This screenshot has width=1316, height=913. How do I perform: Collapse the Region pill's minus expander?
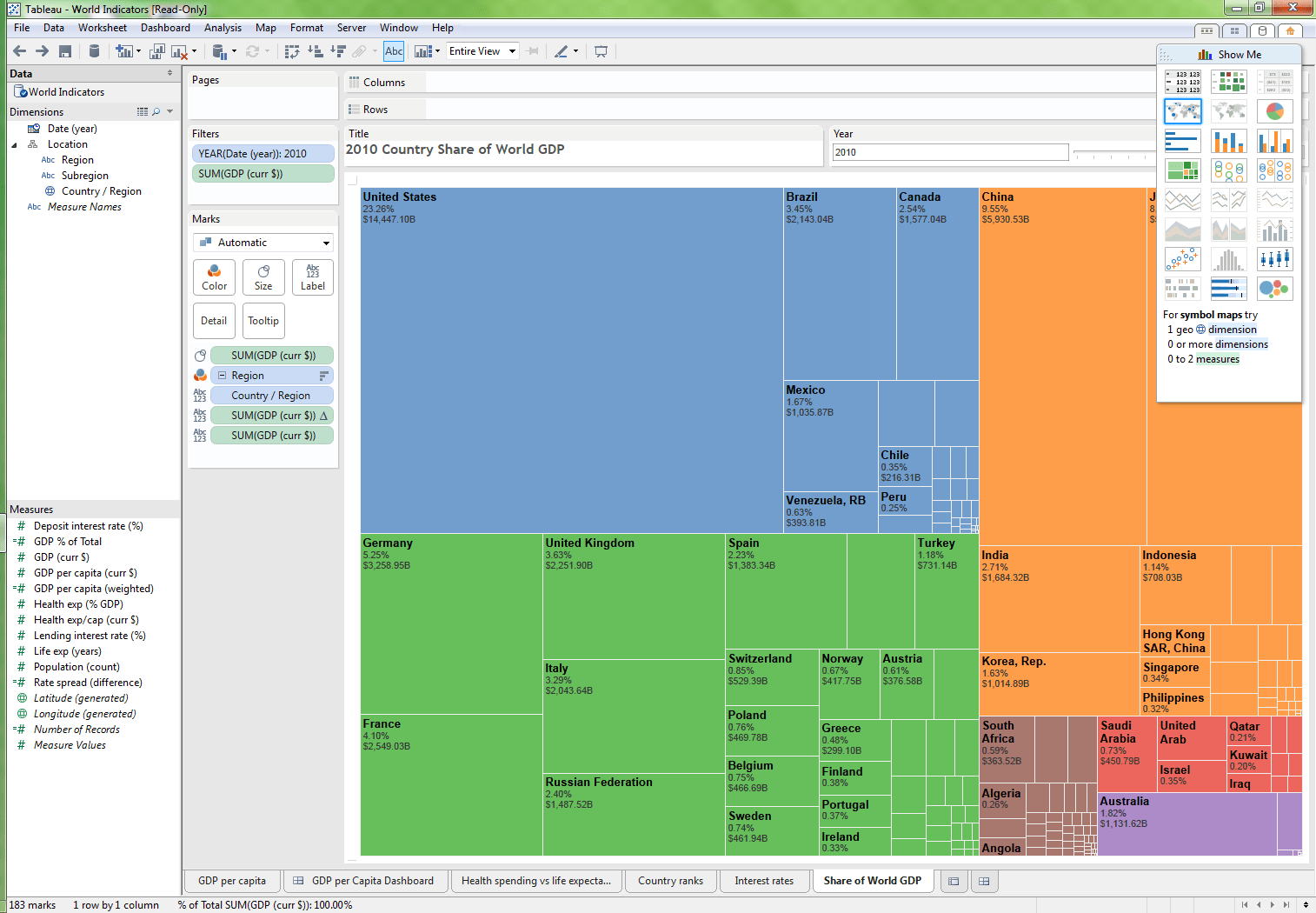click(222, 376)
